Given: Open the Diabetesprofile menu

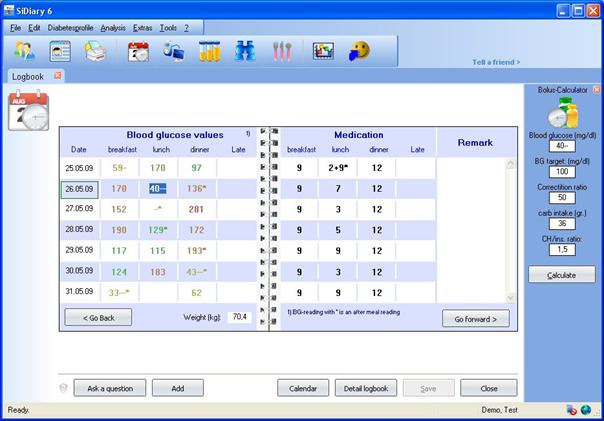Looking at the screenshot, I should point(71,27).
